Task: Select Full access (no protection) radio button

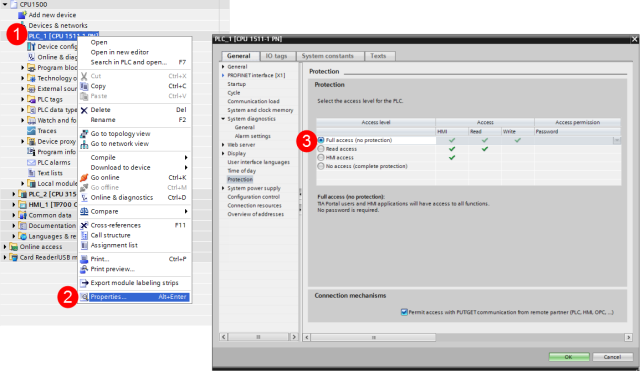Action: click(321, 140)
